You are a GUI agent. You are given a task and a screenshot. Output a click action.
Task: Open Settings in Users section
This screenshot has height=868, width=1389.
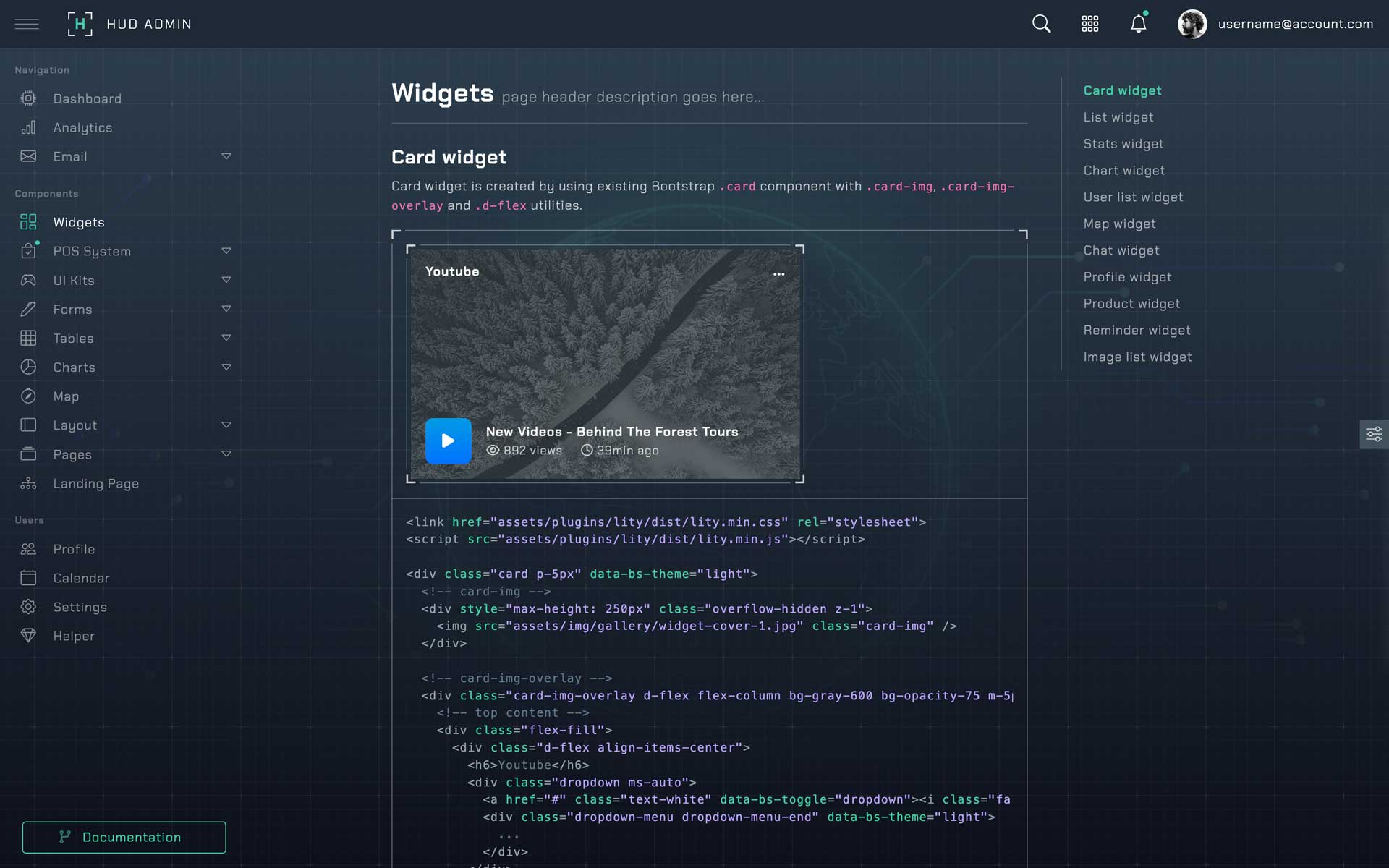pyautogui.click(x=80, y=607)
